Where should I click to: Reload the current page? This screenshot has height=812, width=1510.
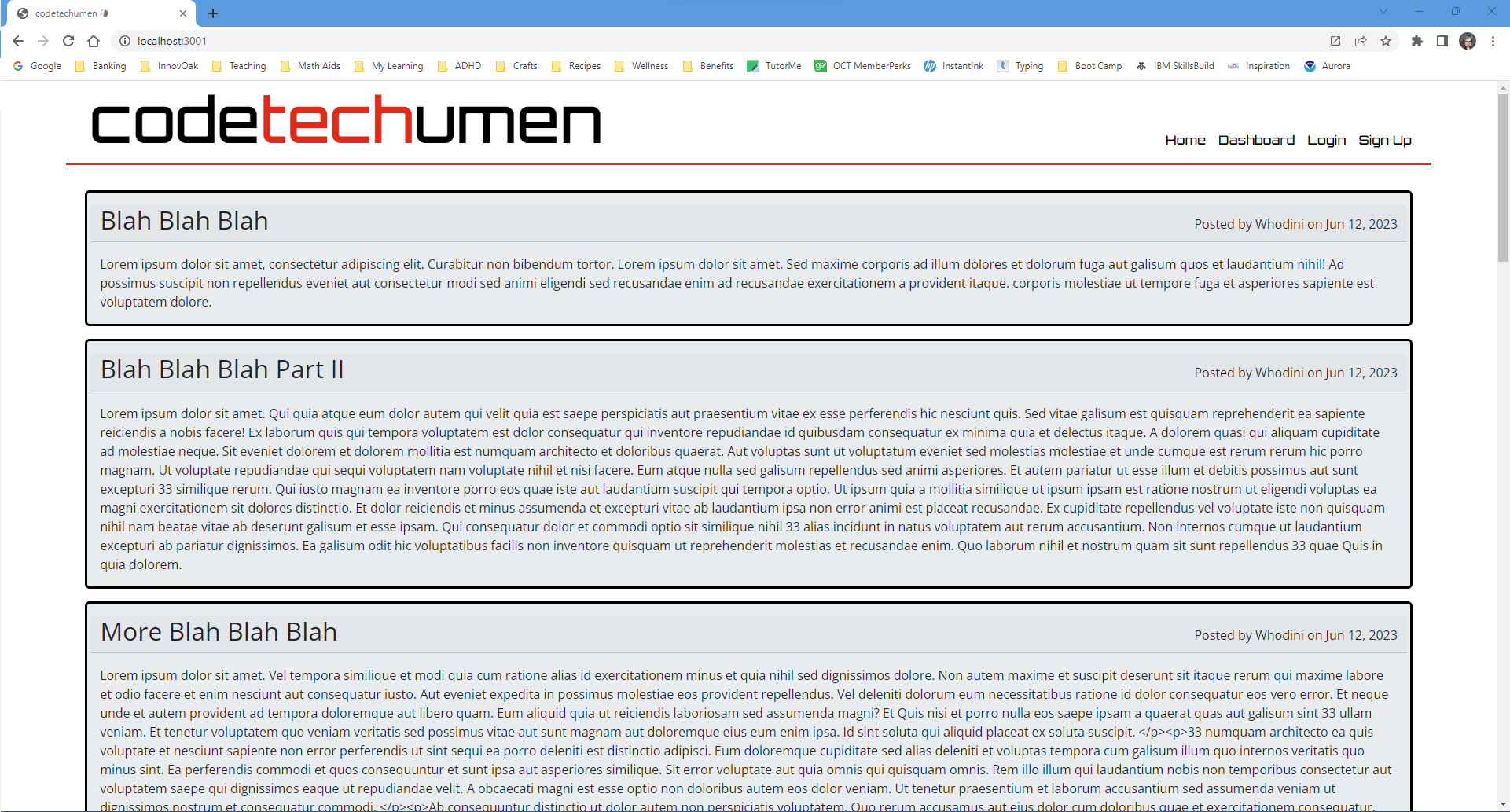click(x=68, y=41)
